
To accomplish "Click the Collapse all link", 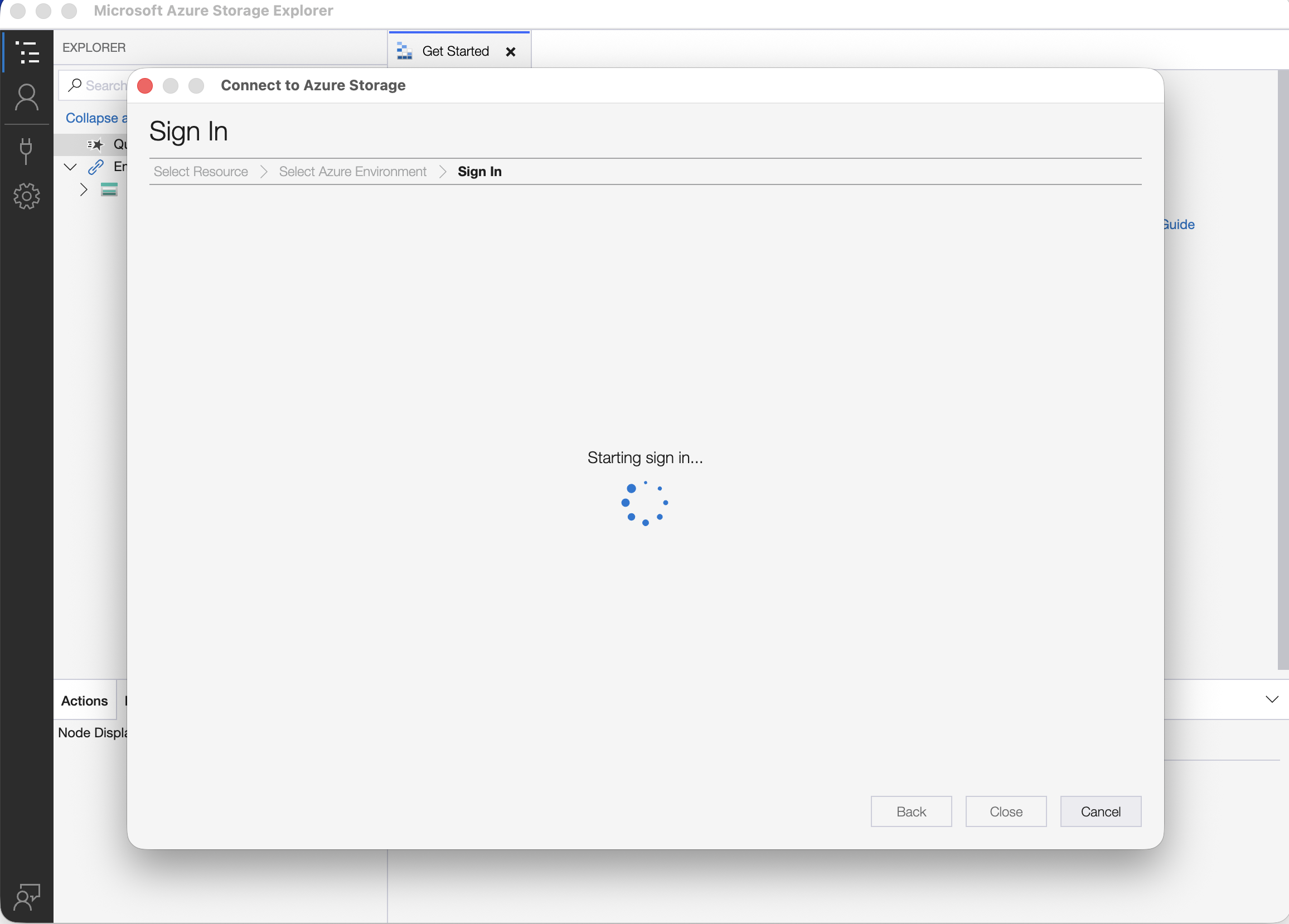I will coord(96,118).
